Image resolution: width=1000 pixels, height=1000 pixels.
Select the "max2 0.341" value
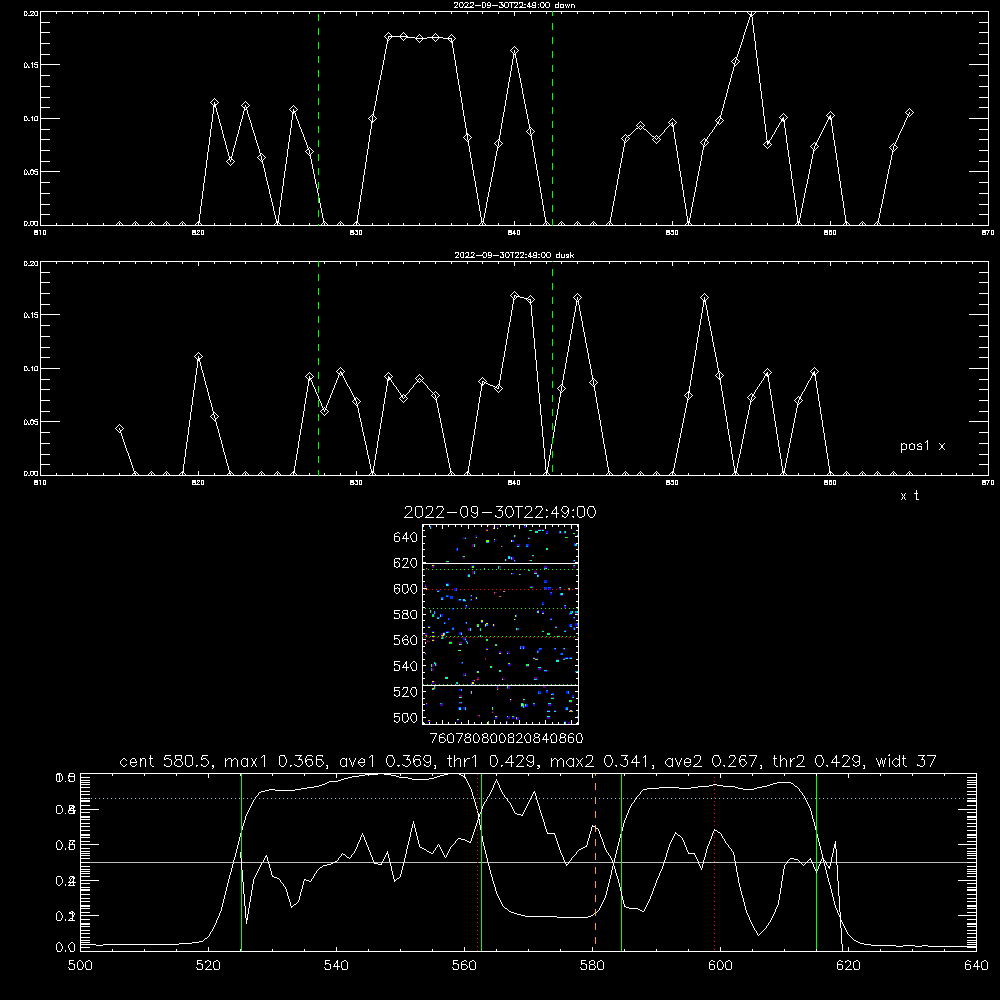tap(601, 761)
